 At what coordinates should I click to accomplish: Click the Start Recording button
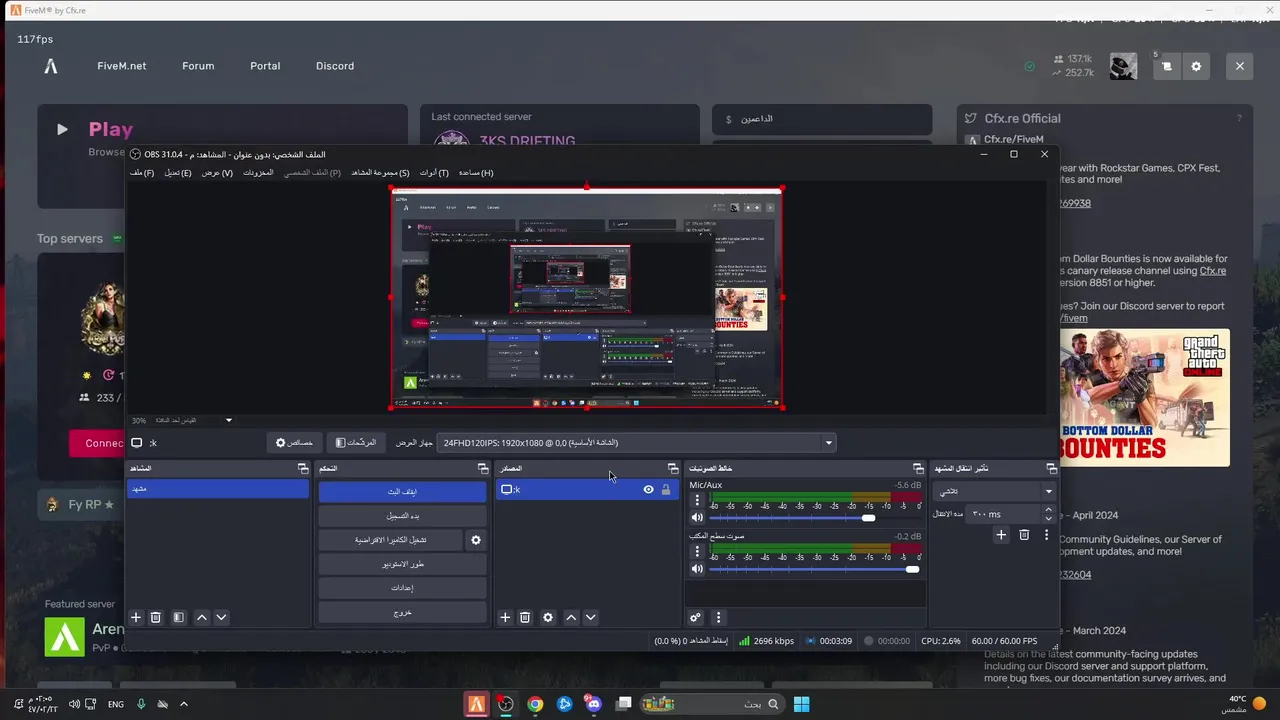coord(403,516)
